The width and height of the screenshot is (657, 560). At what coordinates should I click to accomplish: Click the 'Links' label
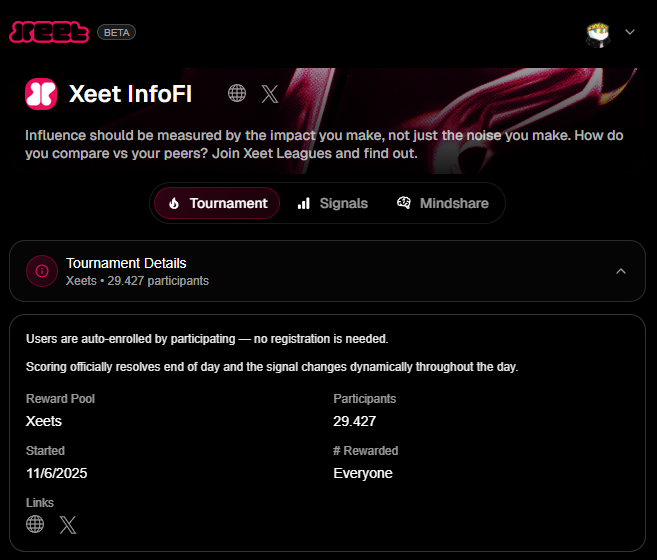[40, 503]
